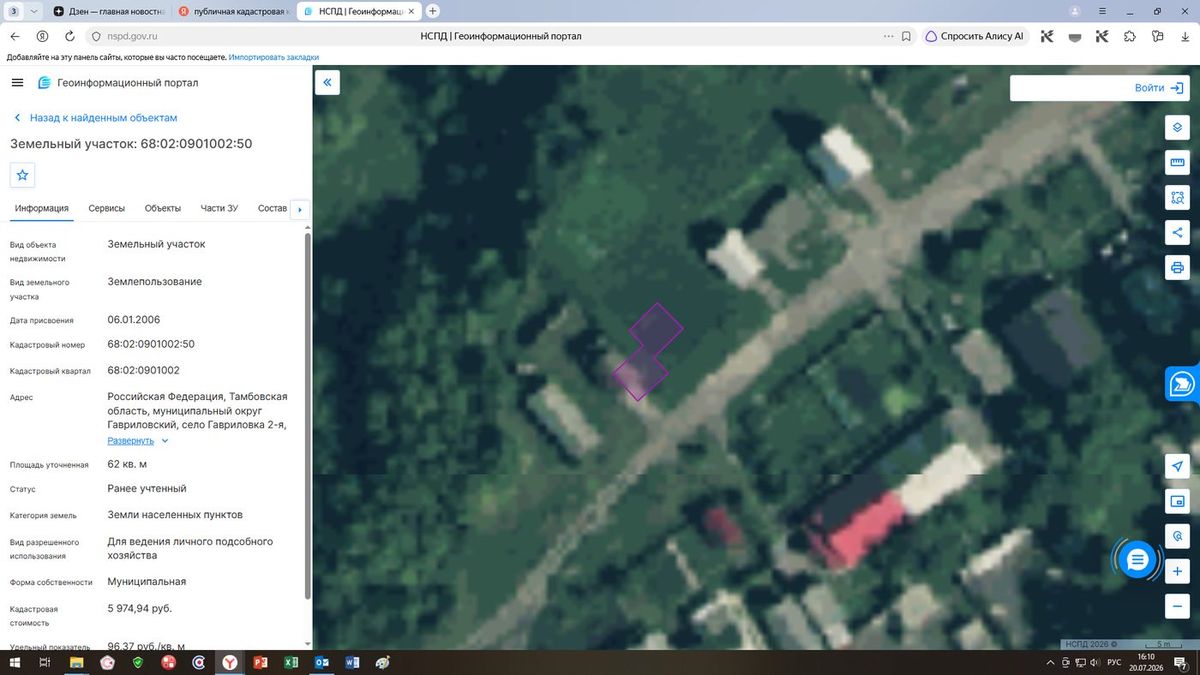The image size is (1200, 675).
Task: Open a new browser tab
Action: tap(433, 11)
